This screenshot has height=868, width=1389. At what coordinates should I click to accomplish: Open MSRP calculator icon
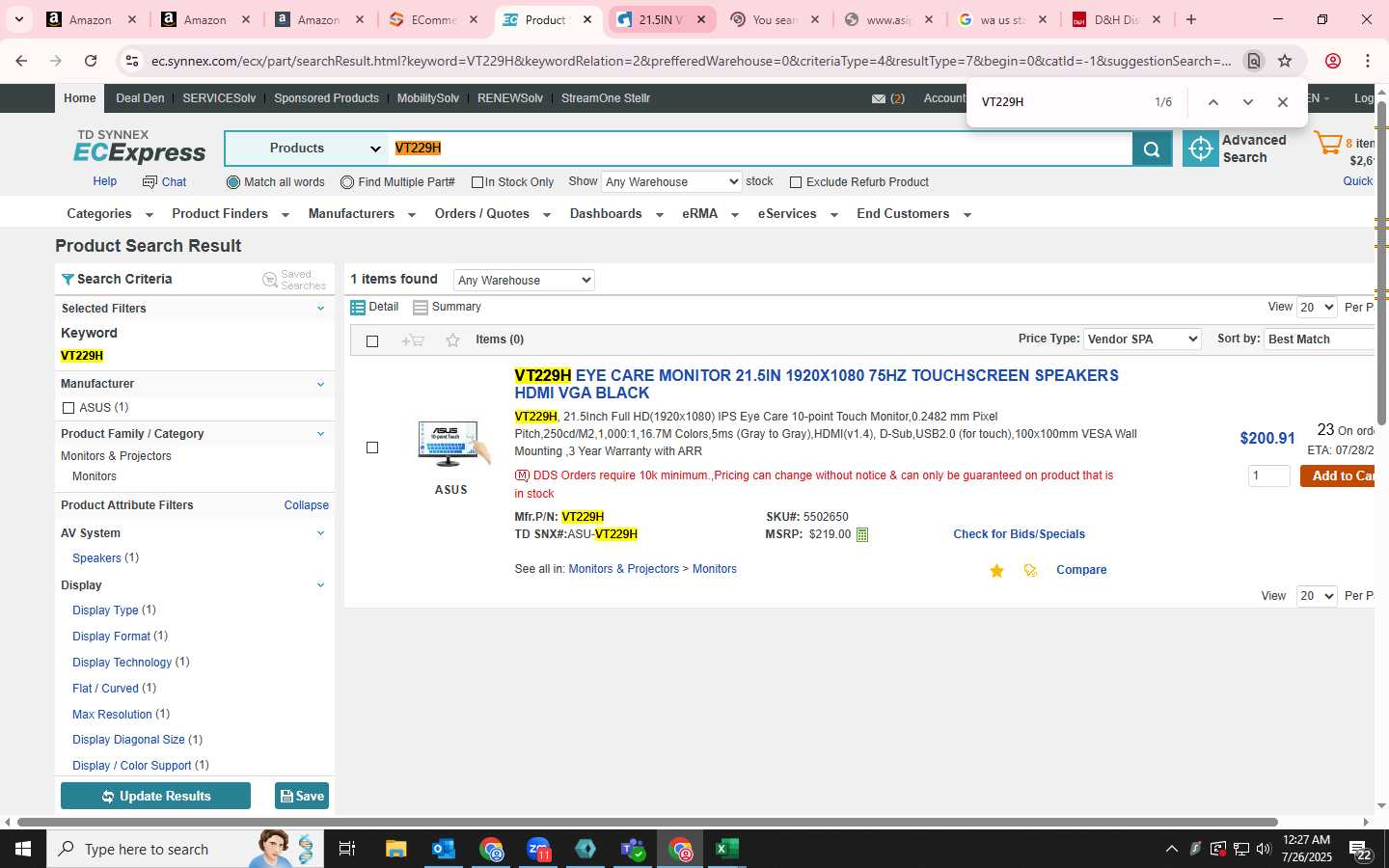(x=862, y=534)
